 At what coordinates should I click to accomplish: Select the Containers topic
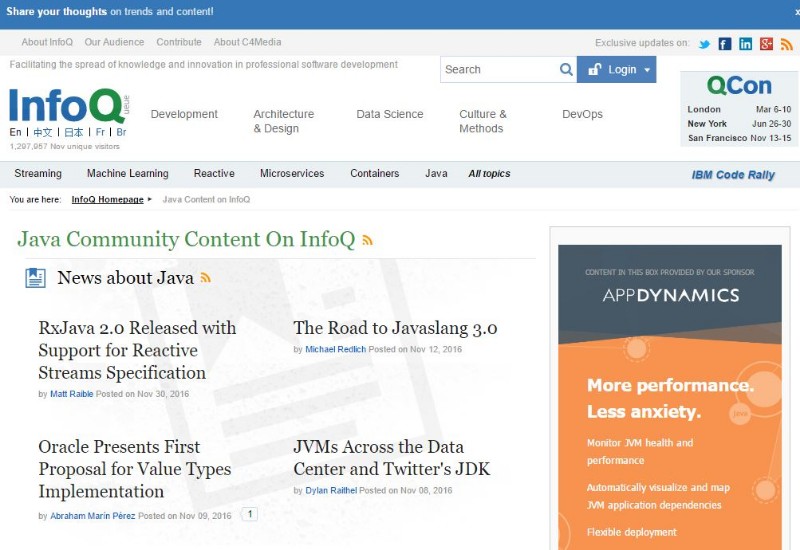374,173
